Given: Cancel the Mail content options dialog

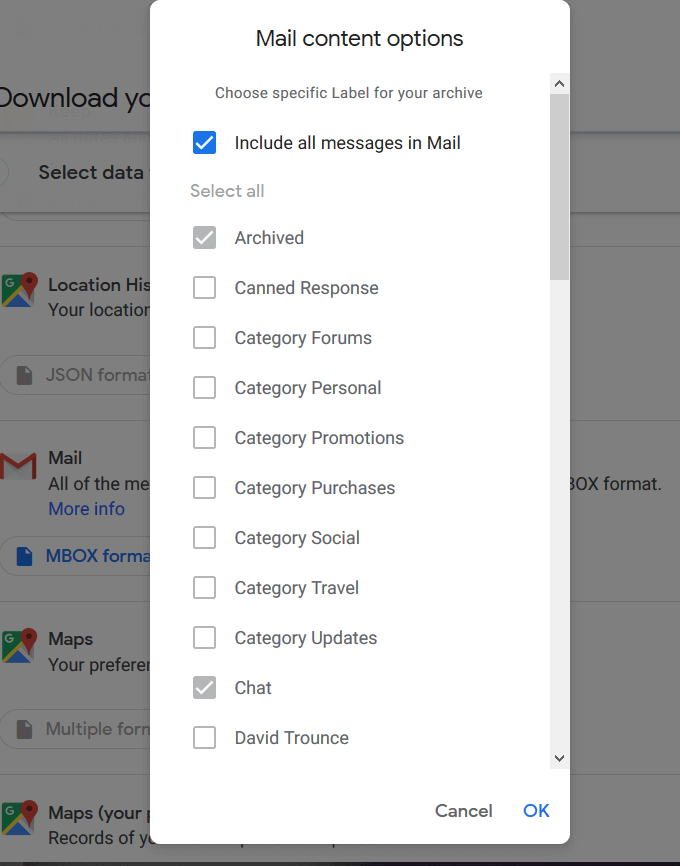Looking at the screenshot, I should [x=463, y=811].
